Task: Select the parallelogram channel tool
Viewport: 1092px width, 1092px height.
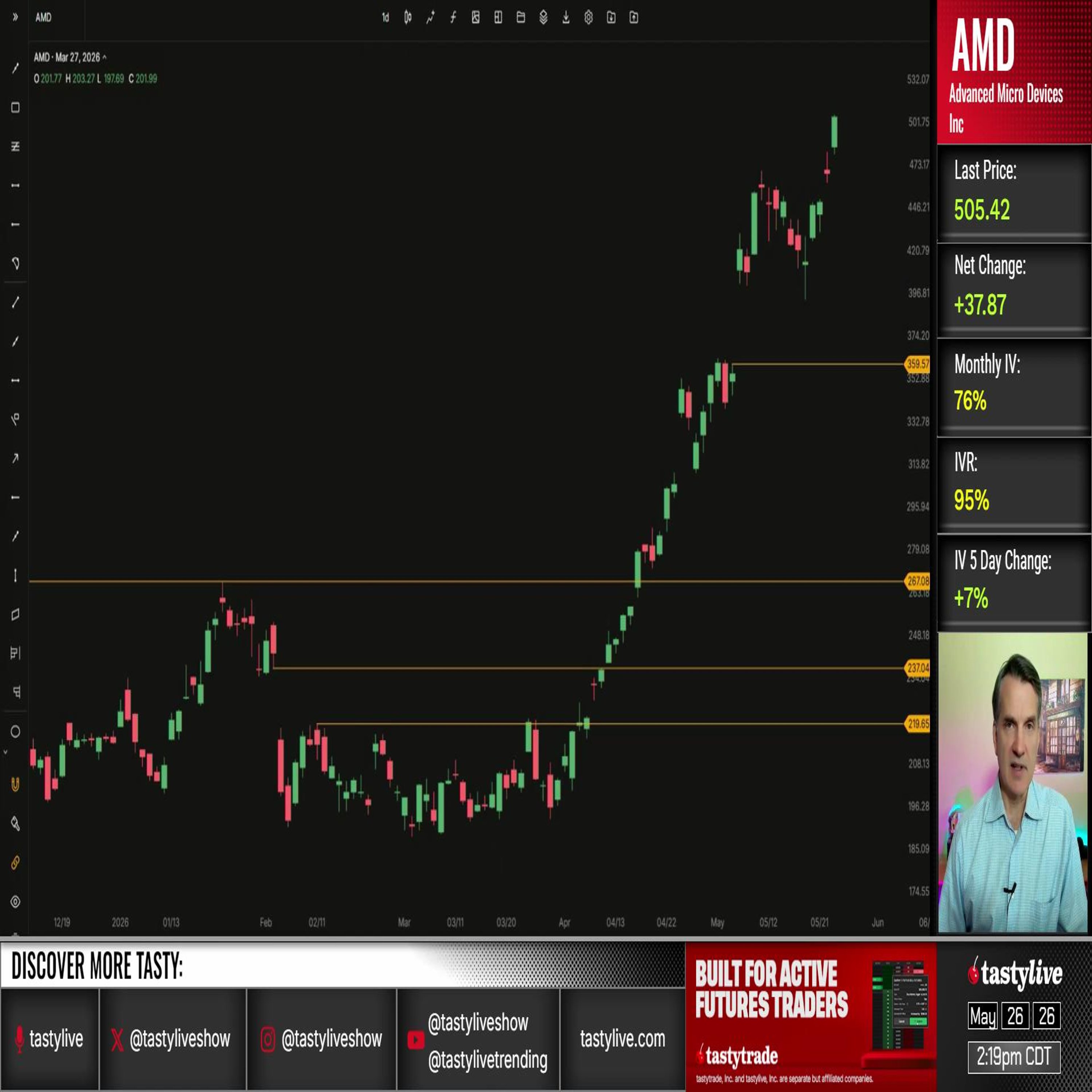Action: coord(15,614)
